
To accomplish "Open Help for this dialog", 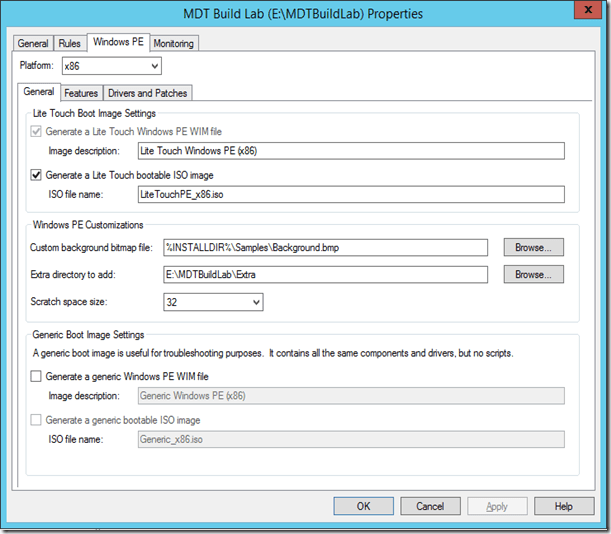I will (563, 506).
